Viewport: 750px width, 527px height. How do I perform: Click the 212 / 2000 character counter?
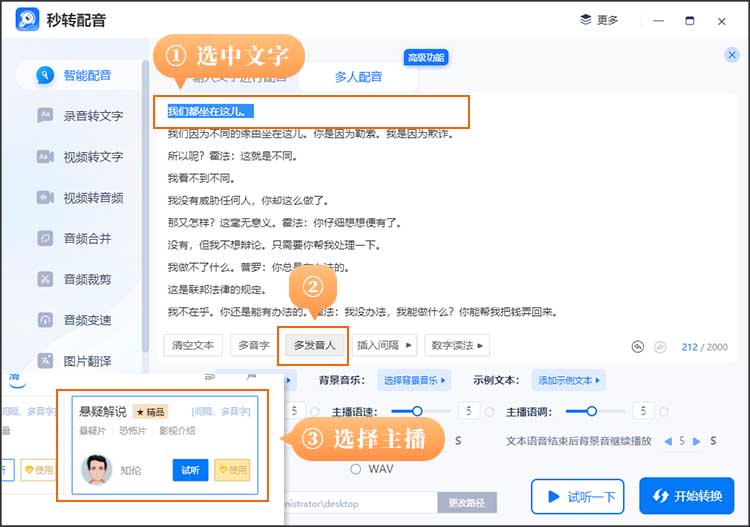coord(705,347)
